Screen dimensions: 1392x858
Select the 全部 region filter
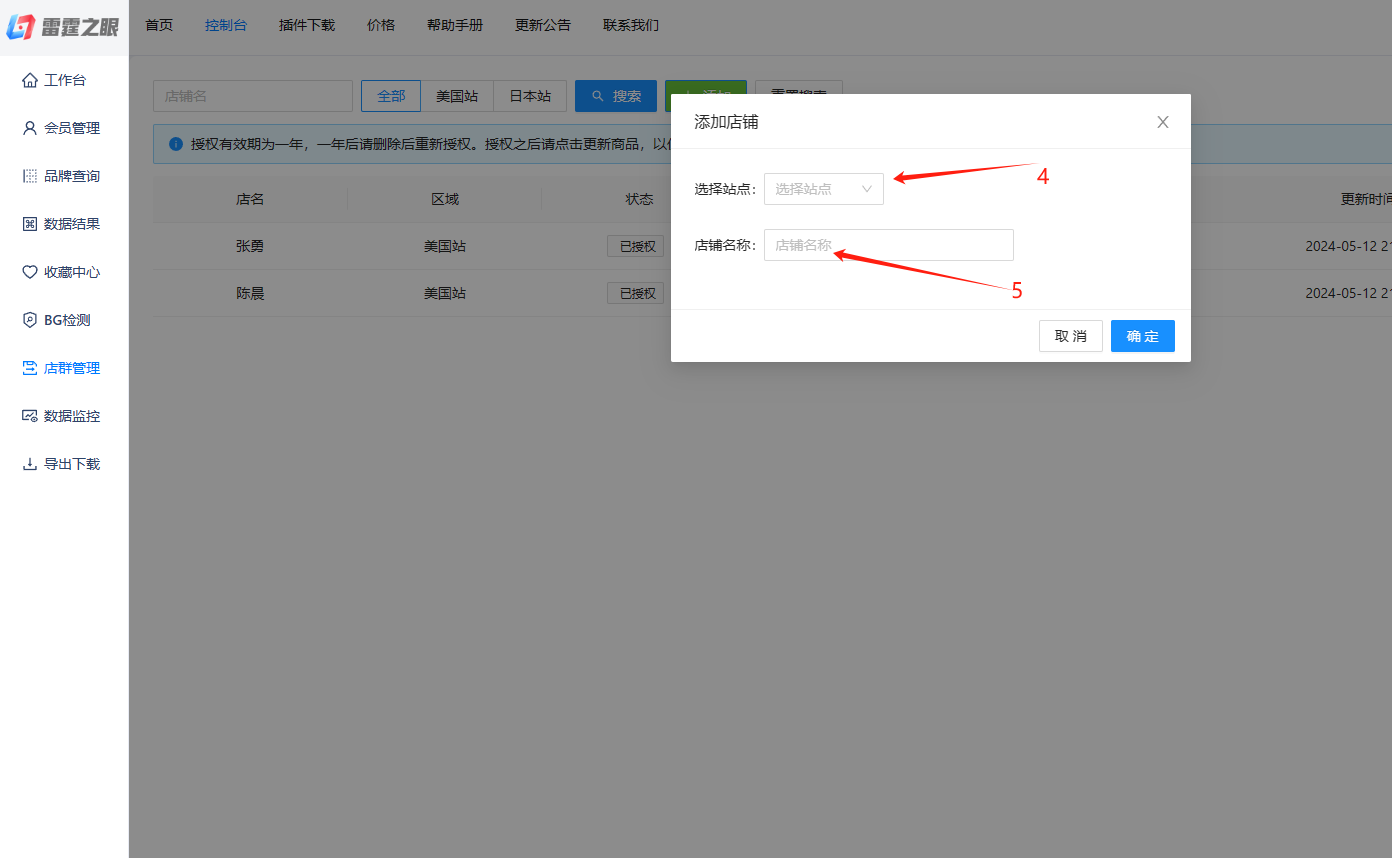[x=391, y=96]
